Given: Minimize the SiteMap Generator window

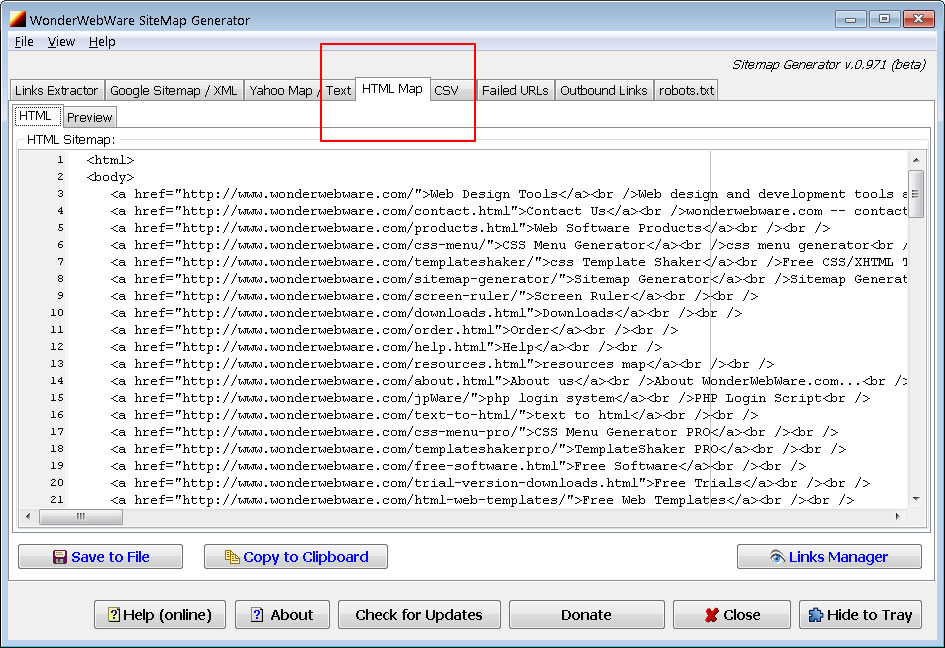Looking at the screenshot, I should click(850, 19).
